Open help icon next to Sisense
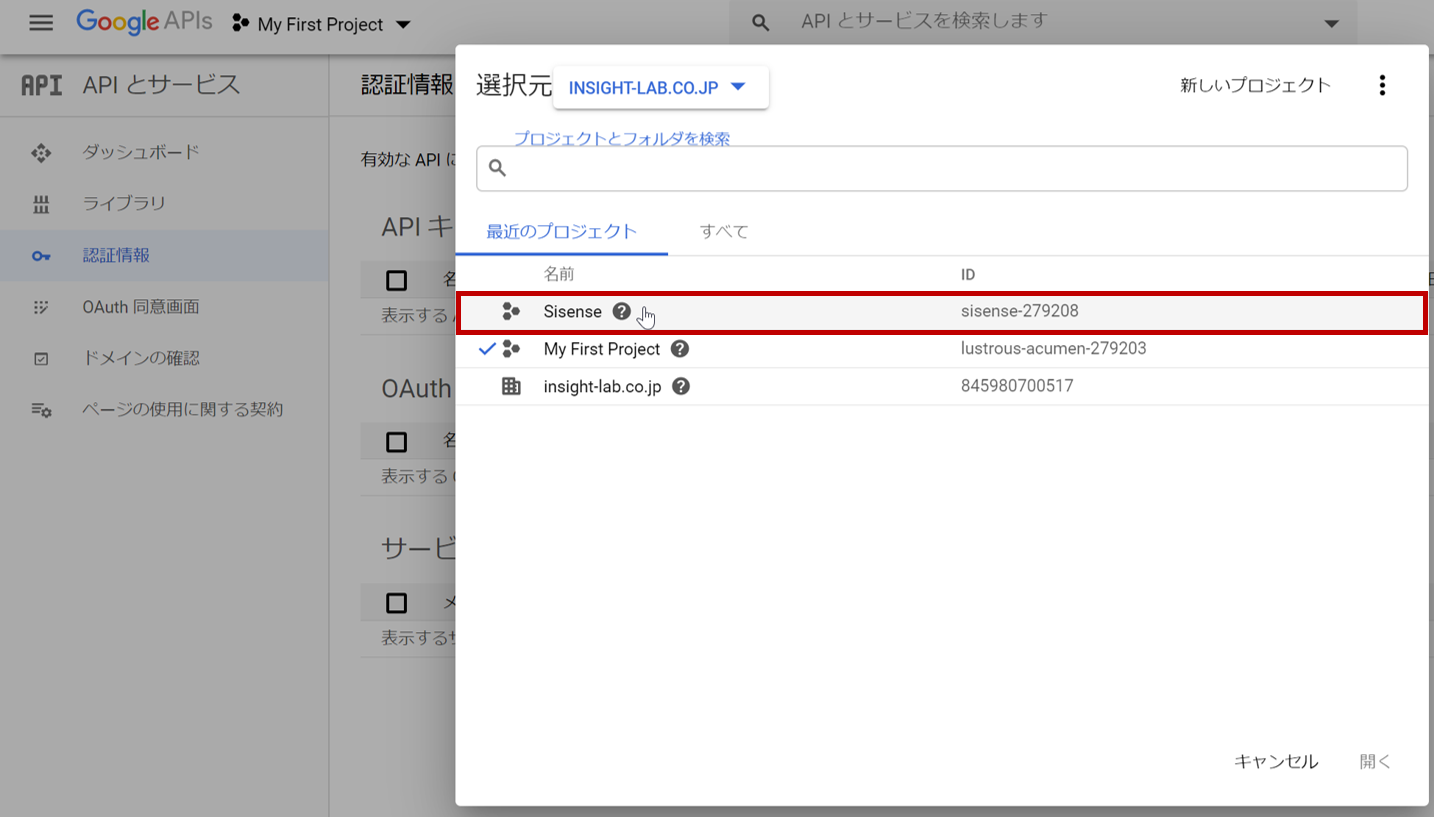This screenshot has width=1434, height=817. tap(622, 311)
